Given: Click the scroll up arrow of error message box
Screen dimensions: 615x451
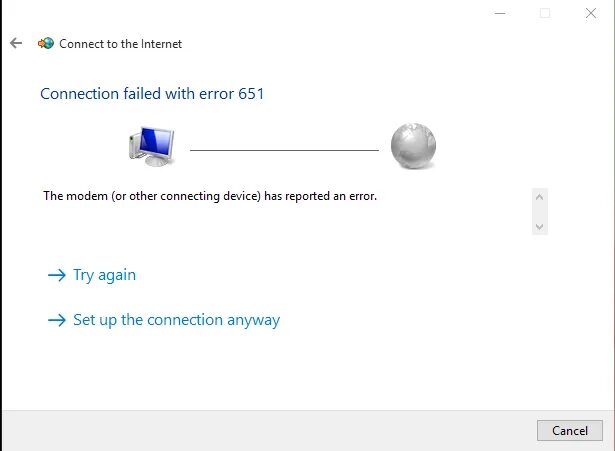Looking at the screenshot, I should pyautogui.click(x=540, y=196).
